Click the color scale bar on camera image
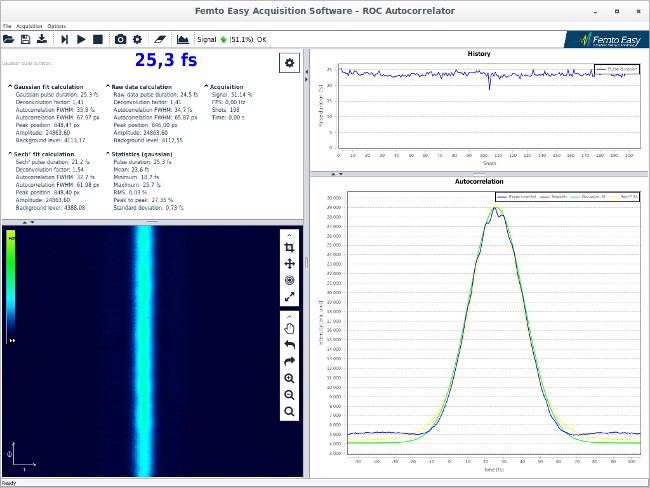Image resolution: width=650 pixels, height=488 pixels. pos(11,287)
